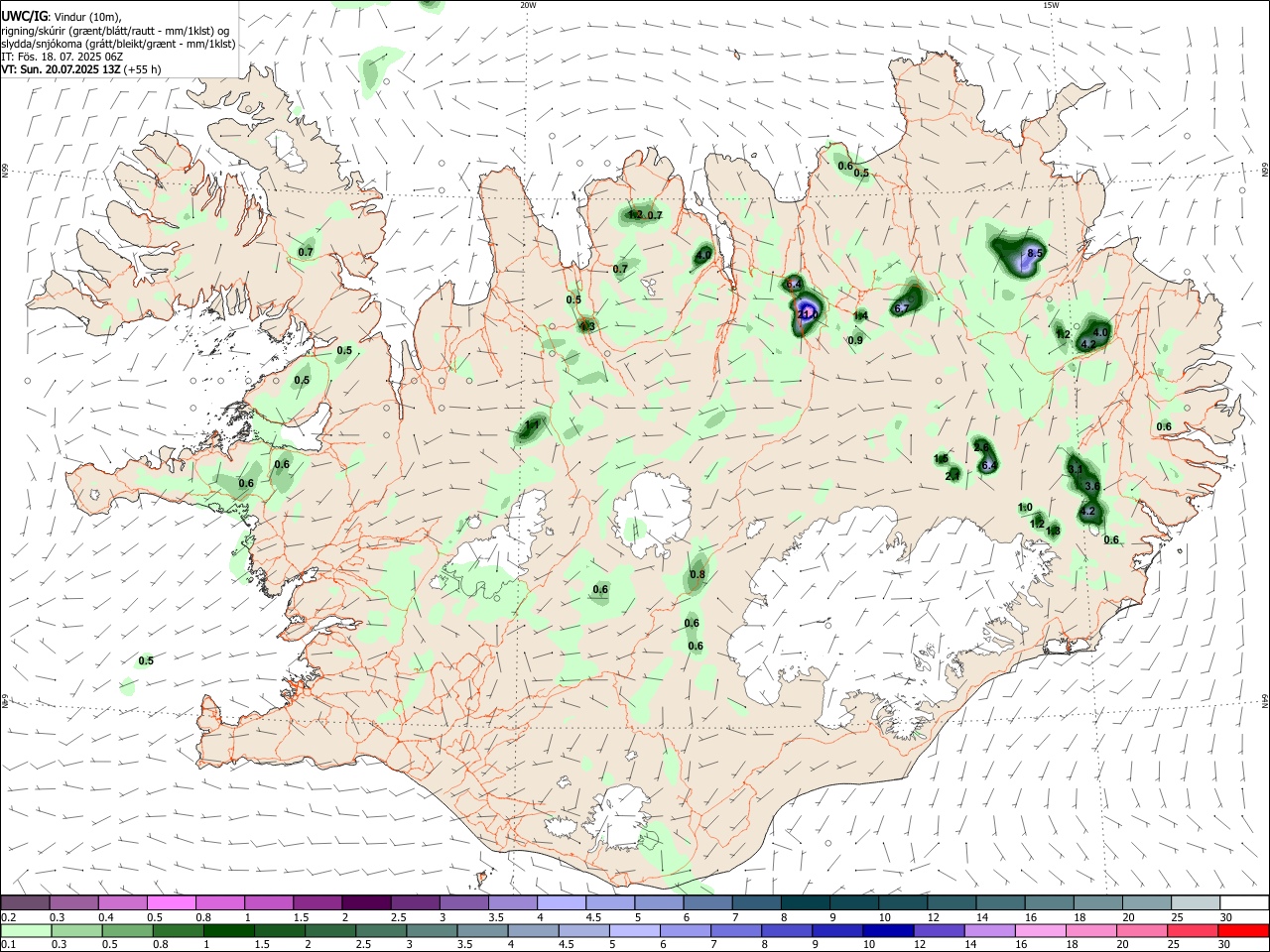This screenshot has width=1270, height=952.
Task: Choose the rose-red swatch between 25 and 30
Action: [x=1193, y=930]
